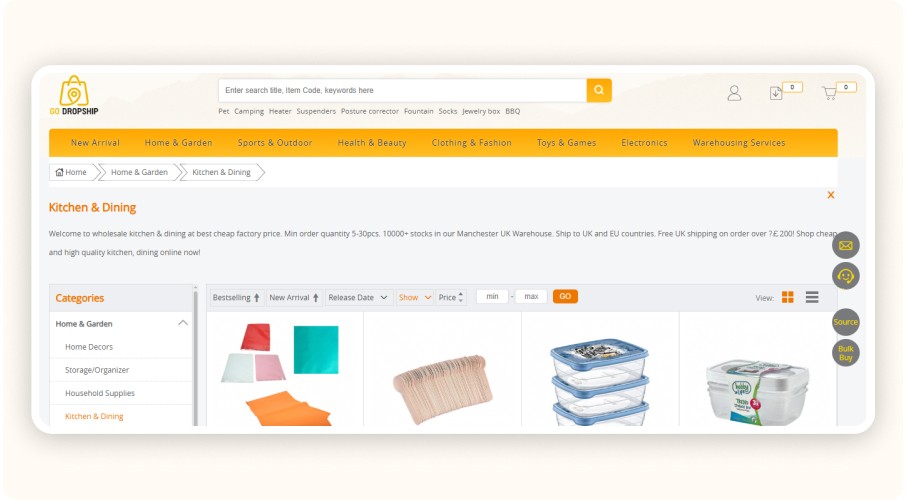Viewport: 907px width, 500px height.
Task: Click the max price input
Action: pyautogui.click(x=531, y=296)
